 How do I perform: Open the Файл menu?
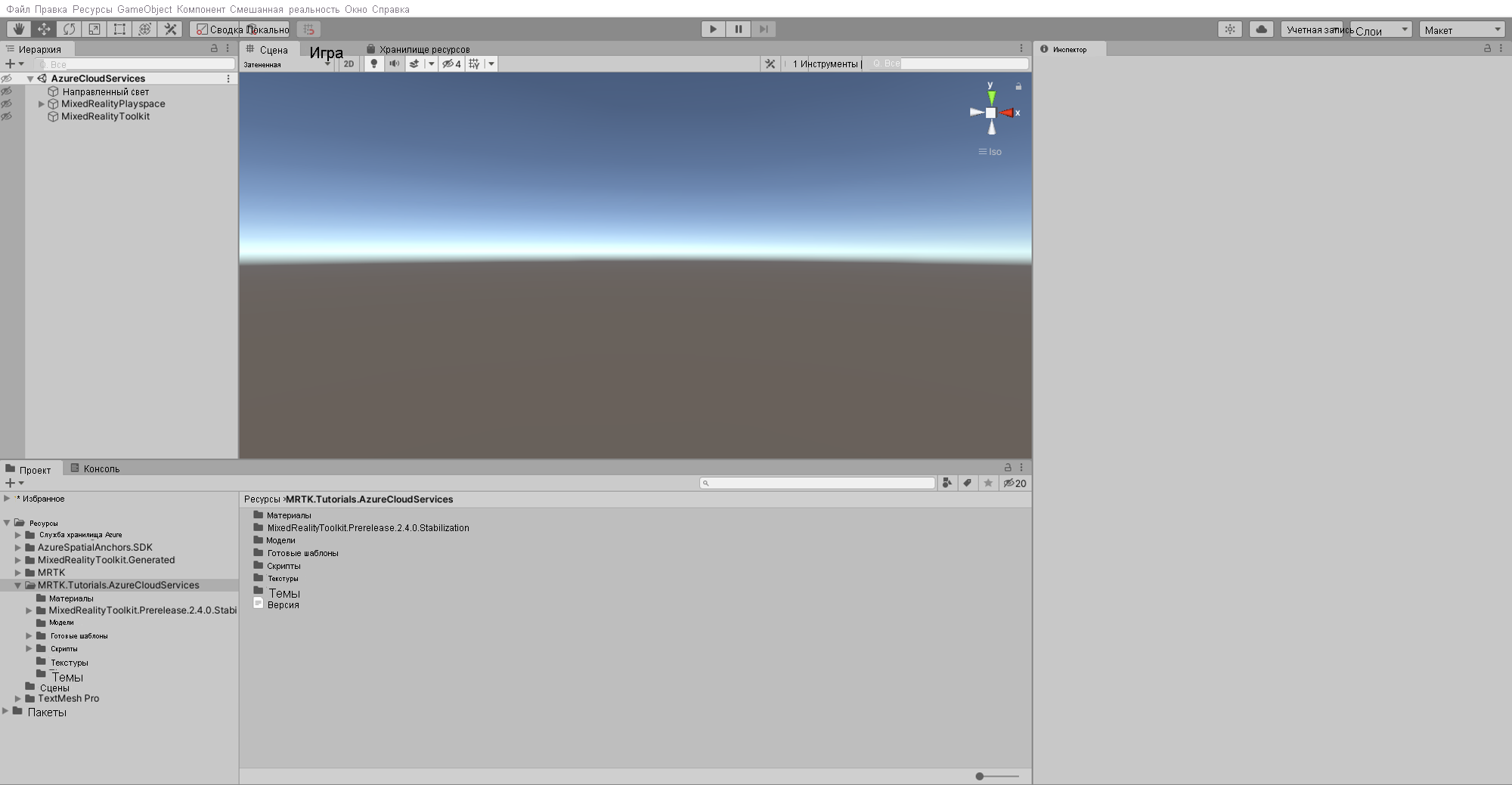pos(18,9)
